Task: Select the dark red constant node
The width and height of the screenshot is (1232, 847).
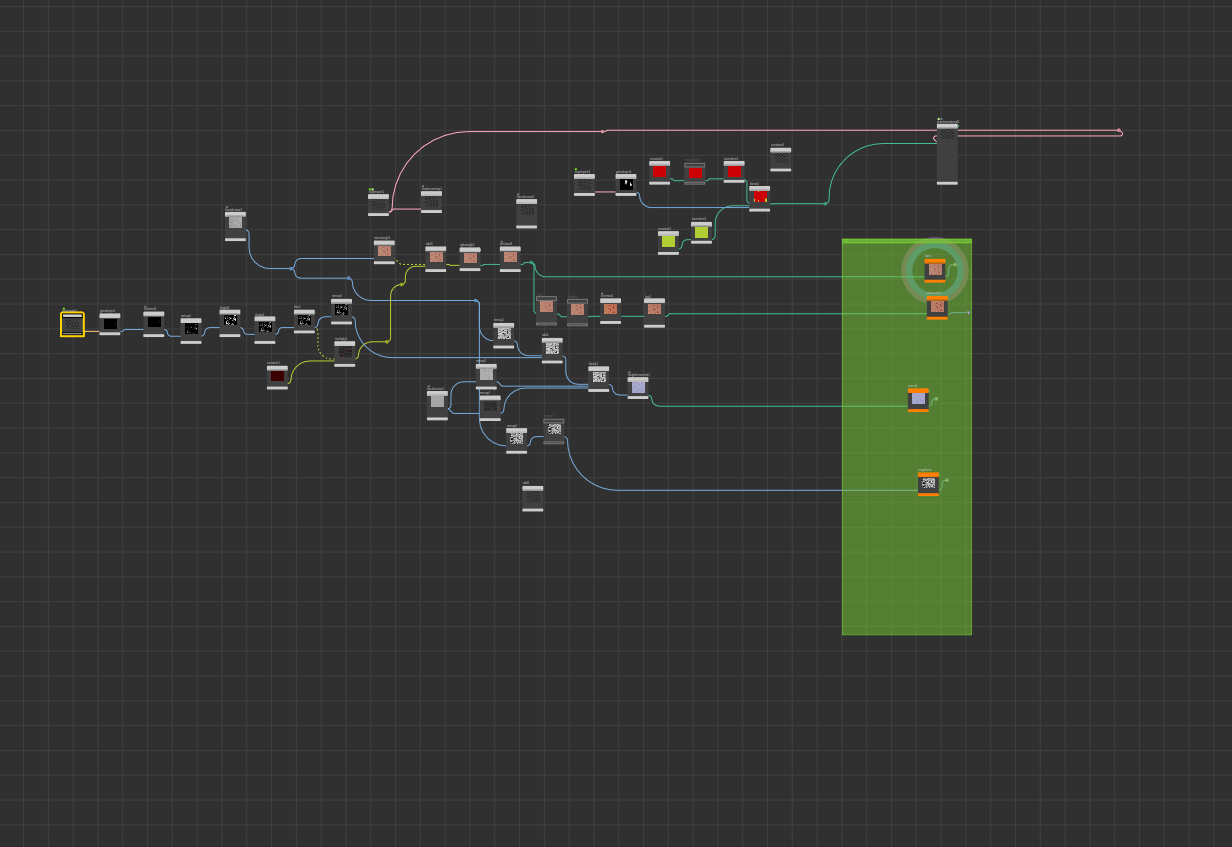Action: click(x=277, y=376)
